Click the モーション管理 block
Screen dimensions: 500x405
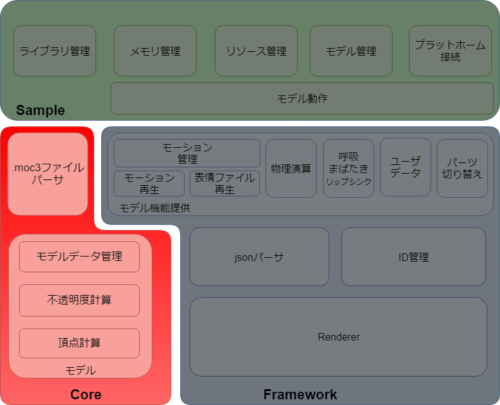pyautogui.click(x=187, y=153)
